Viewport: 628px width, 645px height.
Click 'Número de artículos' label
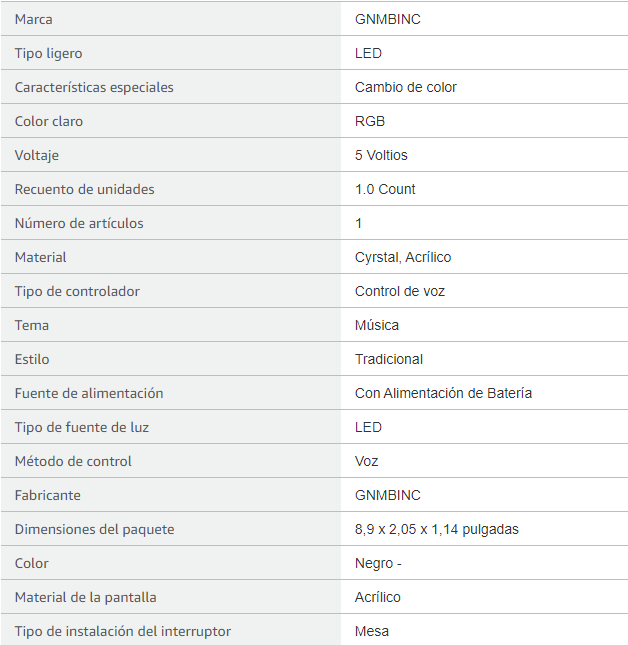pyautogui.click(x=79, y=223)
